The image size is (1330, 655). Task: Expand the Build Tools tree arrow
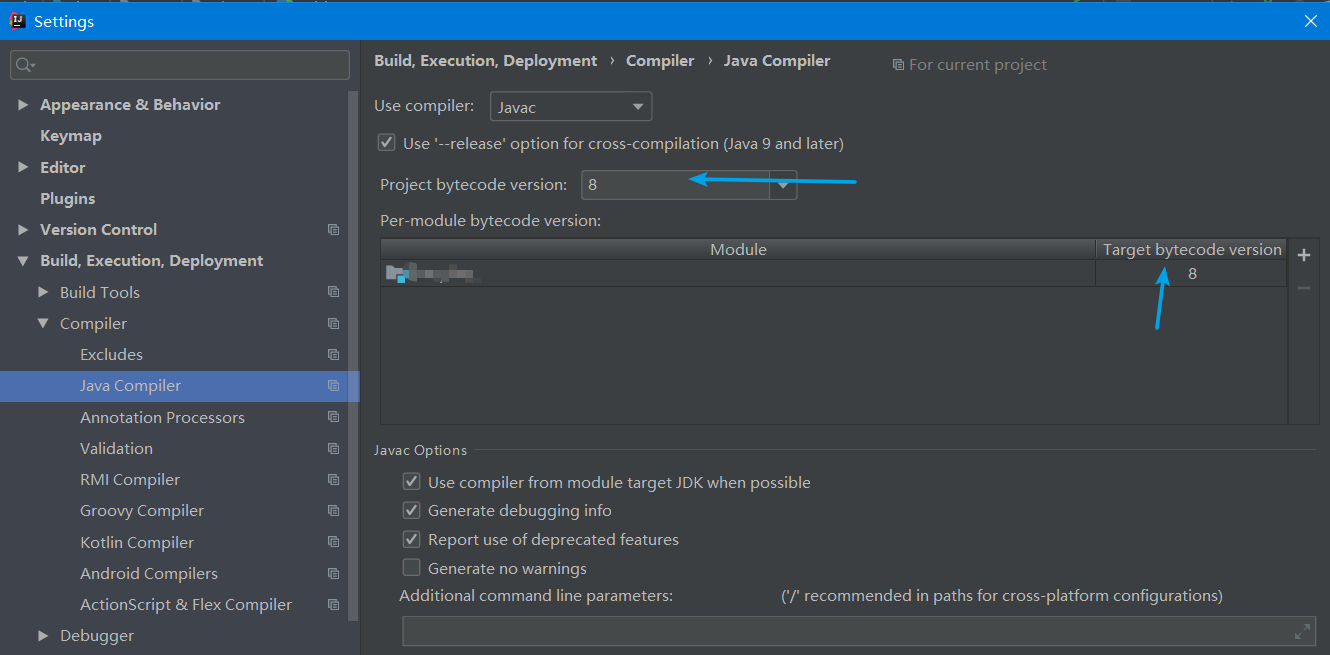[43, 292]
